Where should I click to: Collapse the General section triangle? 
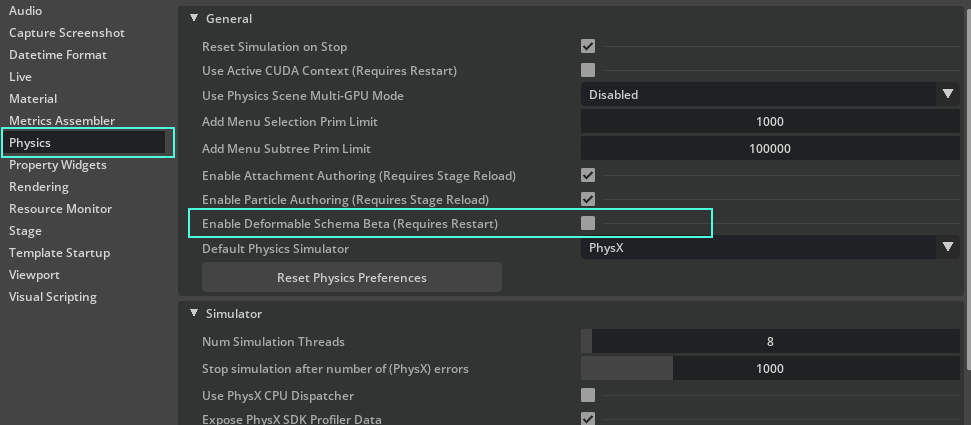point(194,19)
